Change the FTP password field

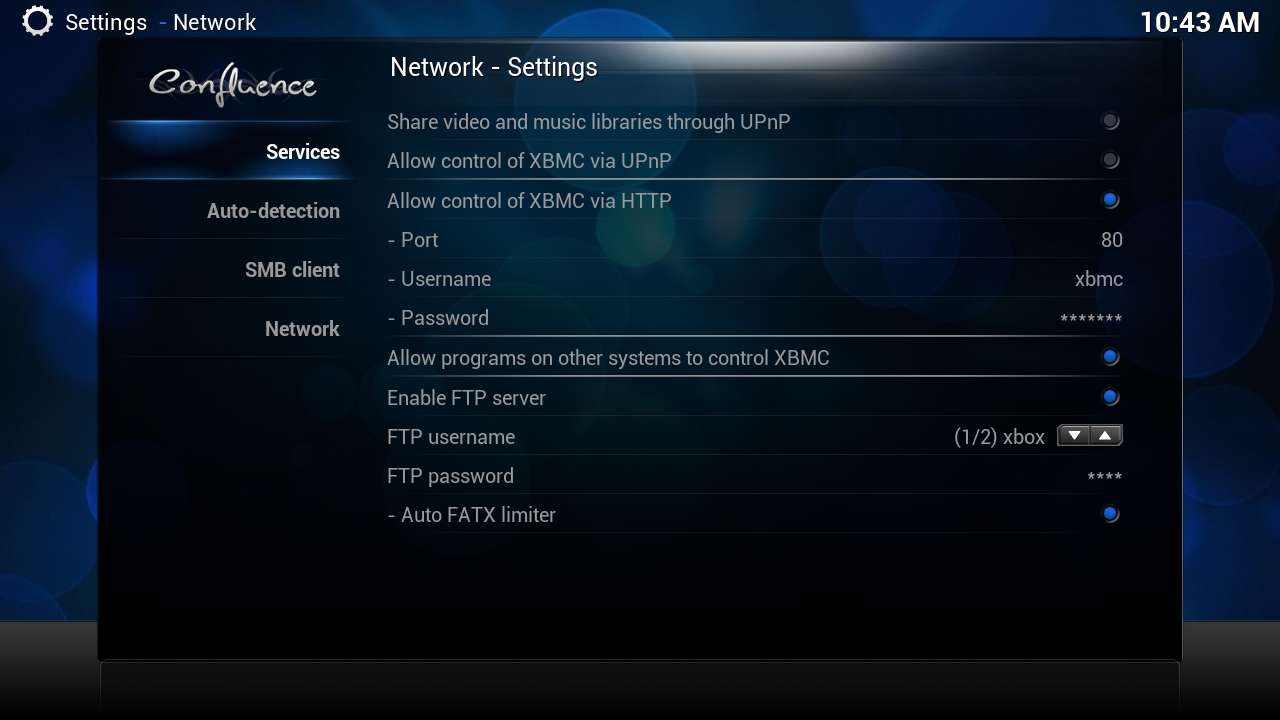point(755,476)
